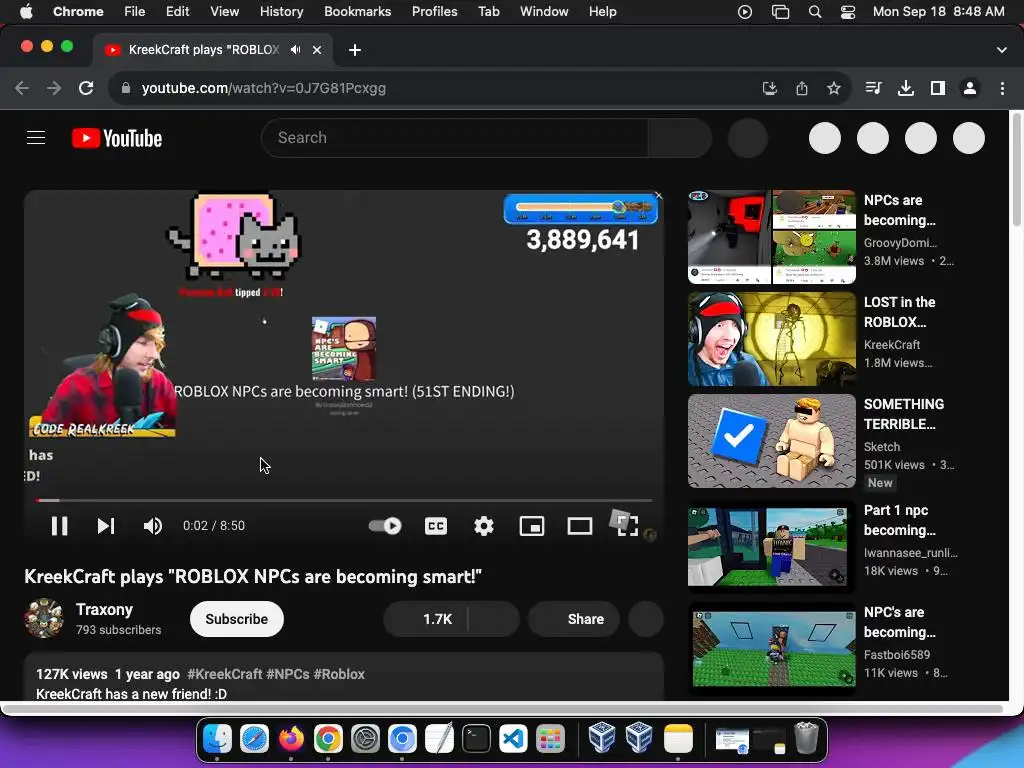1024x768 pixels.
Task: Bookmark this tab with the star
Action: (x=834, y=88)
